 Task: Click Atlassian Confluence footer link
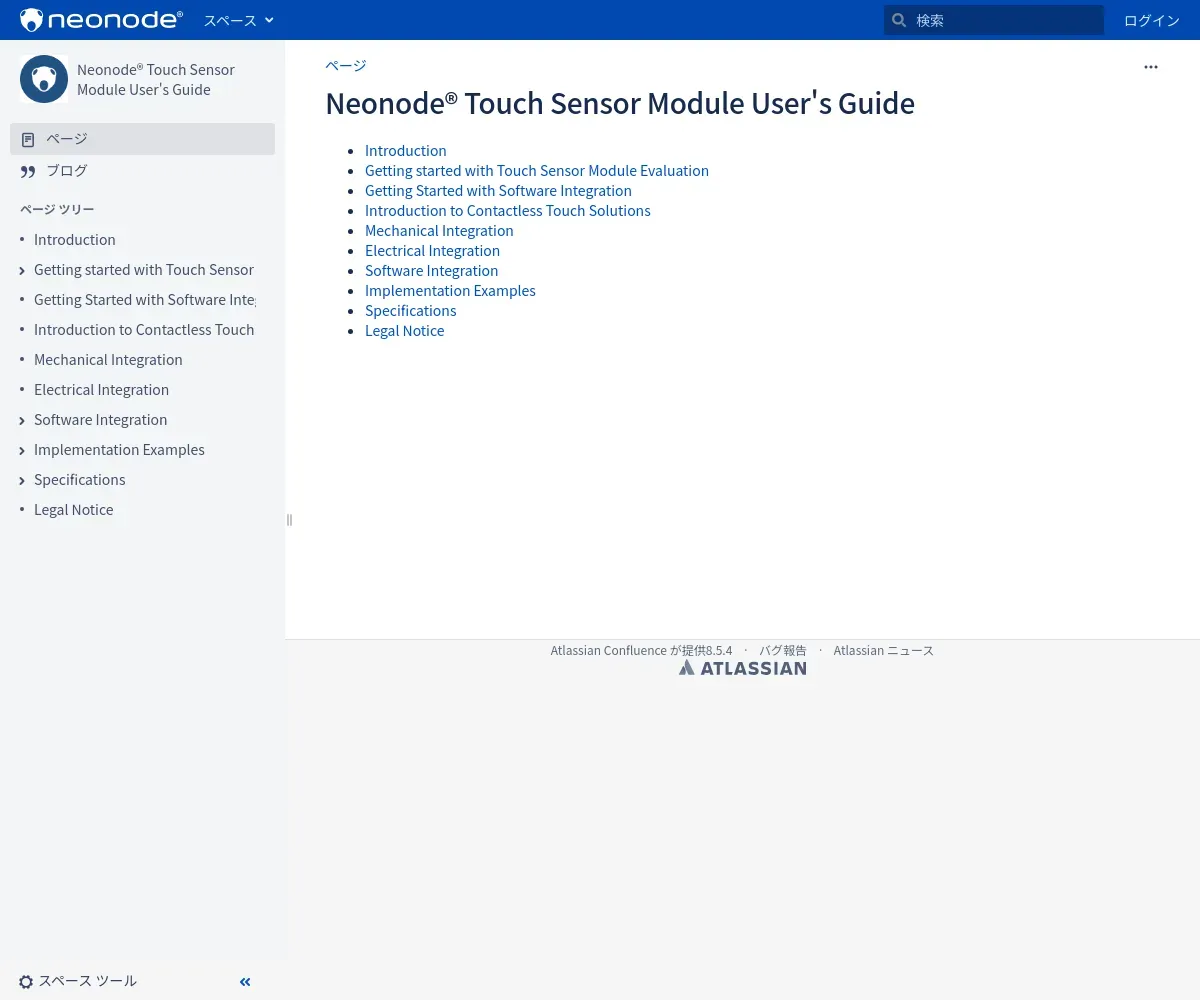point(608,650)
